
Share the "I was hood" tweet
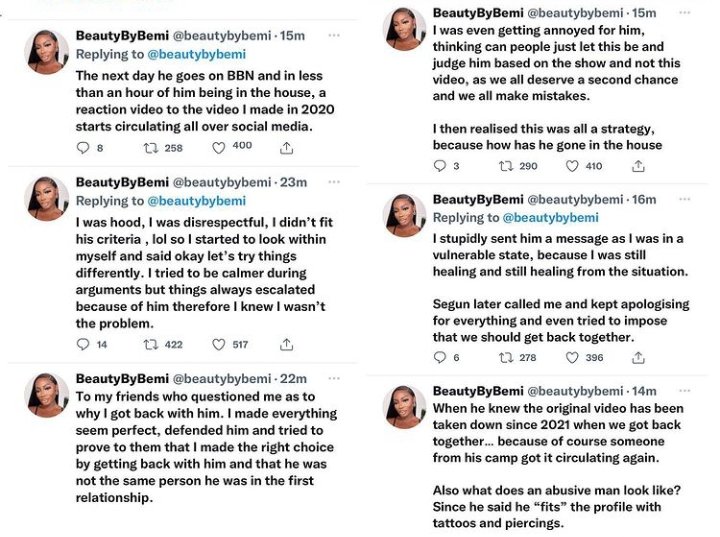pyautogui.click(x=287, y=345)
